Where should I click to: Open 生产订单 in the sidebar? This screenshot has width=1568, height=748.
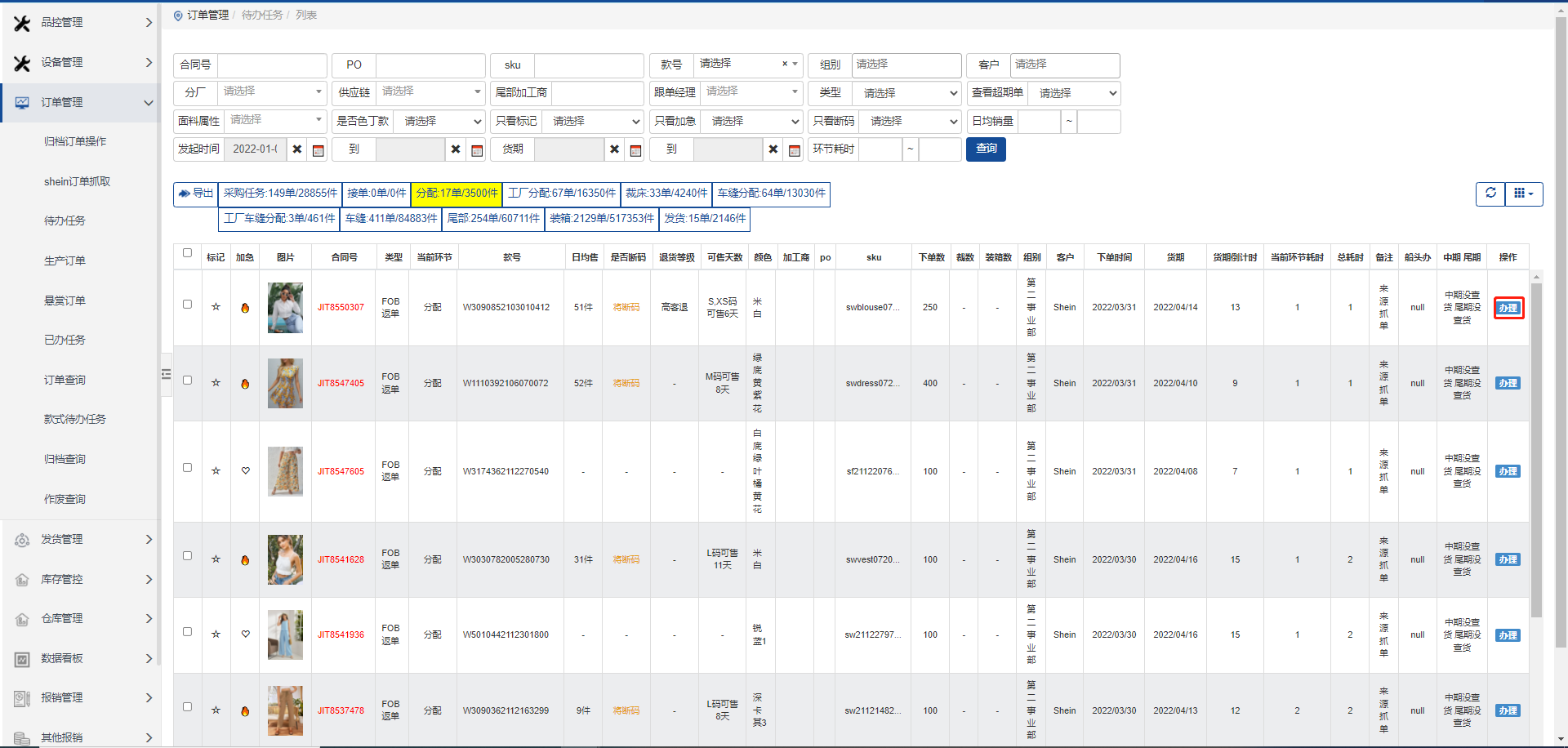[65, 260]
